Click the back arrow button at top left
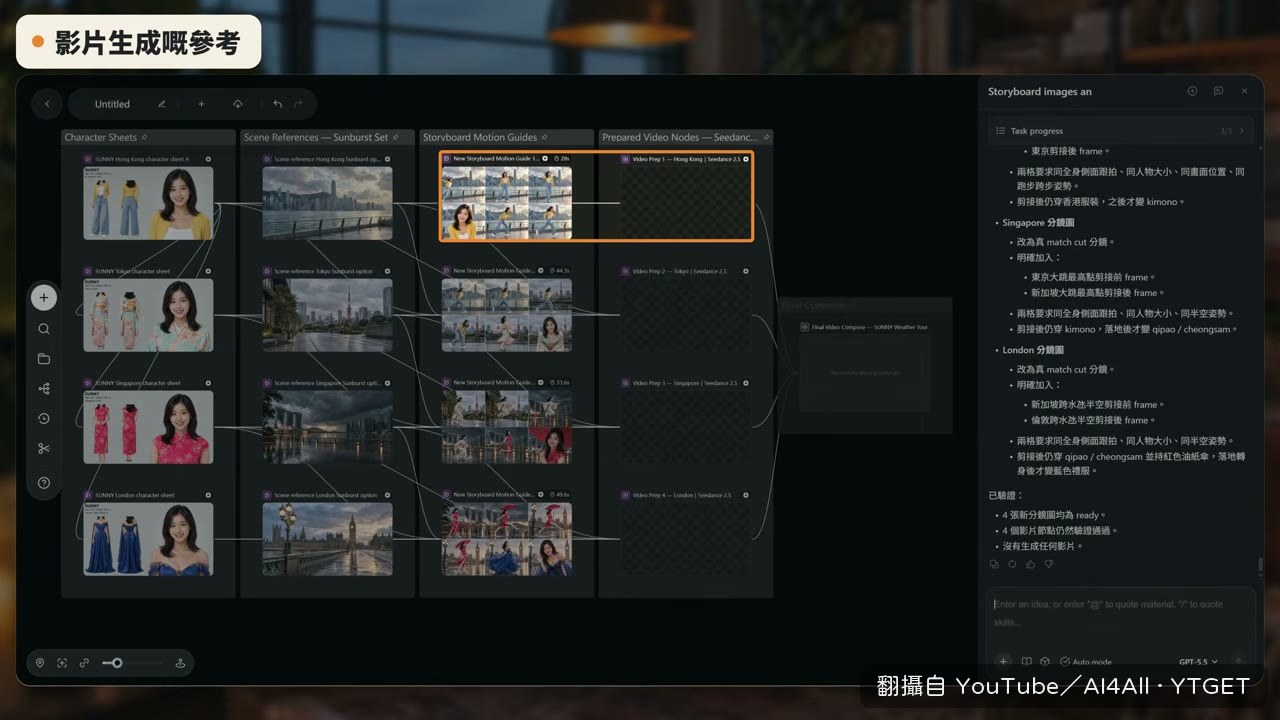This screenshot has height=720, width=1280. (46, 104)
